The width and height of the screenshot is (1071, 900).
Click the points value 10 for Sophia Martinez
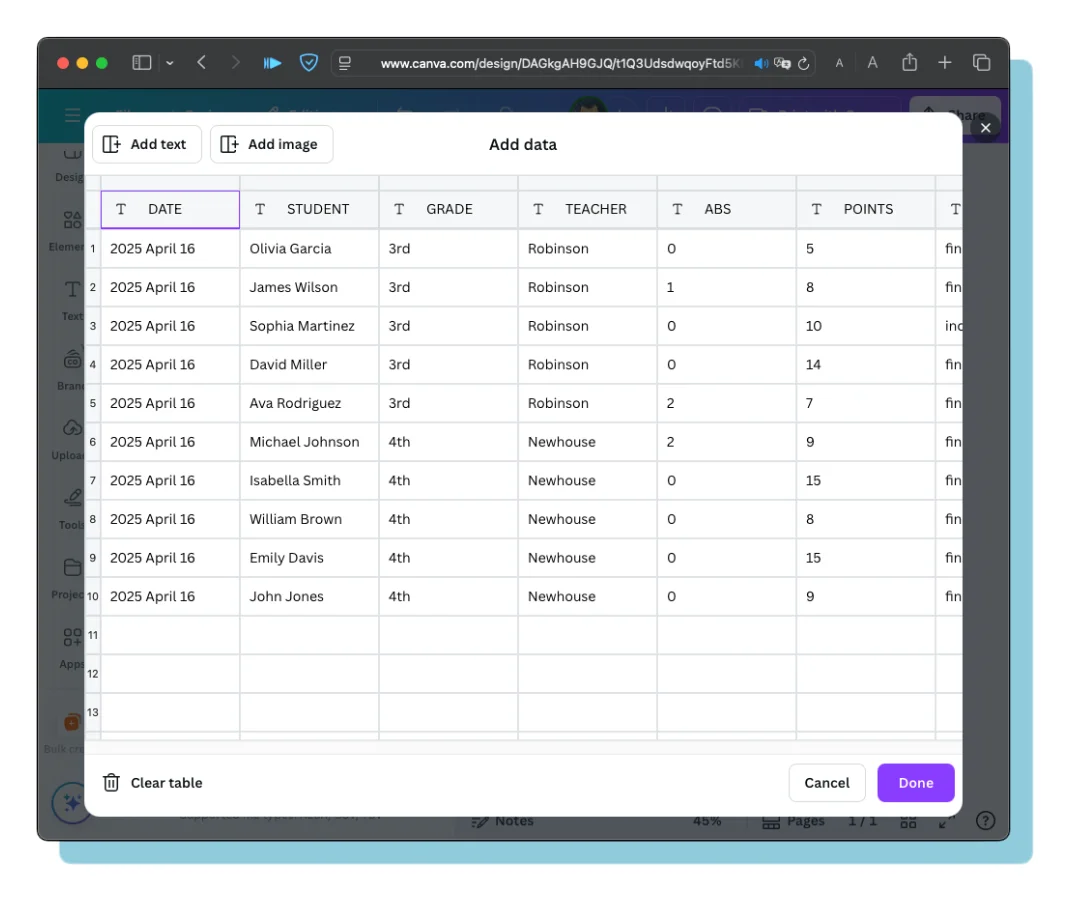click(865, 326)
